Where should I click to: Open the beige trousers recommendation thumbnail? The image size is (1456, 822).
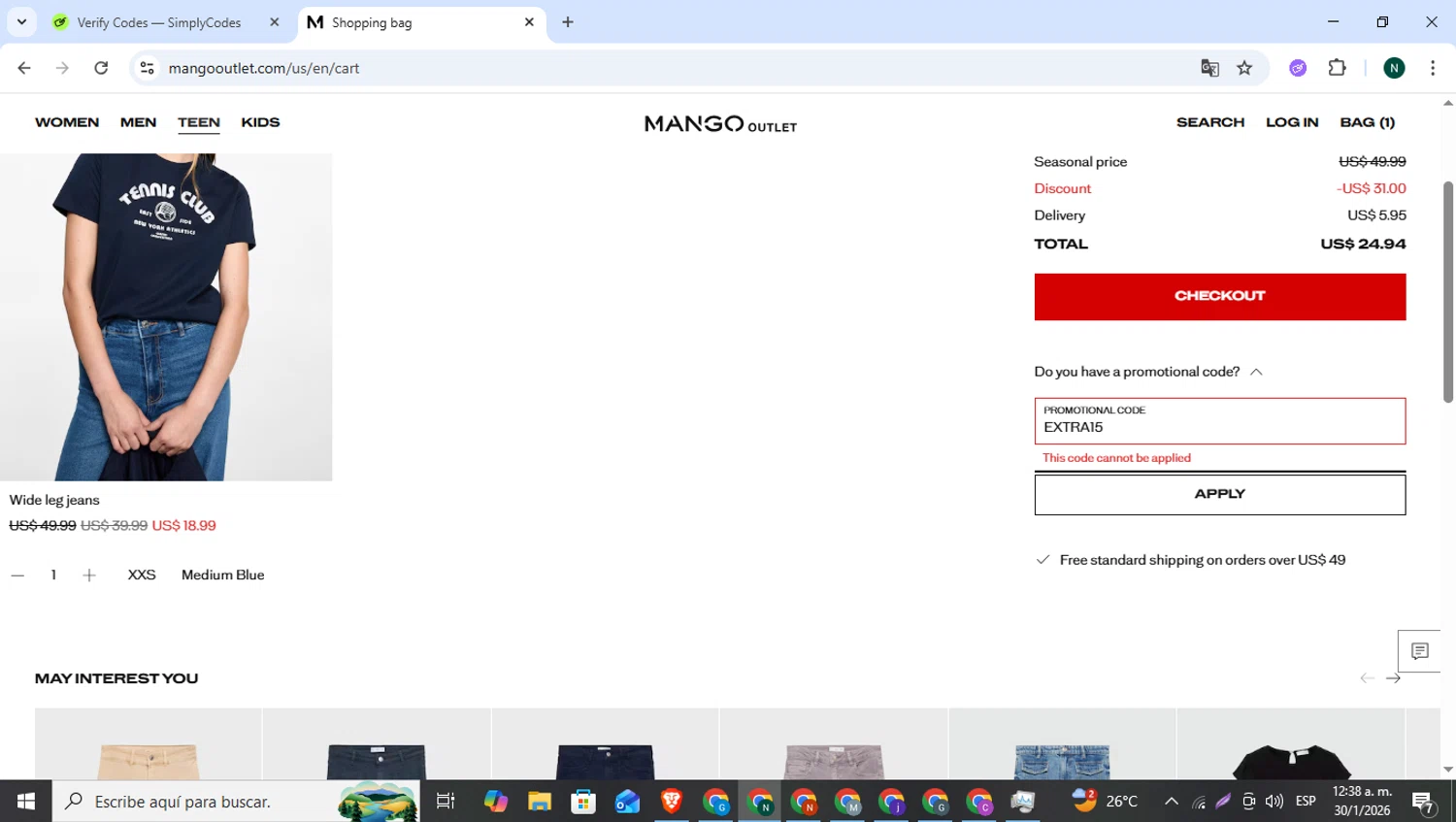tap(149, 744)
